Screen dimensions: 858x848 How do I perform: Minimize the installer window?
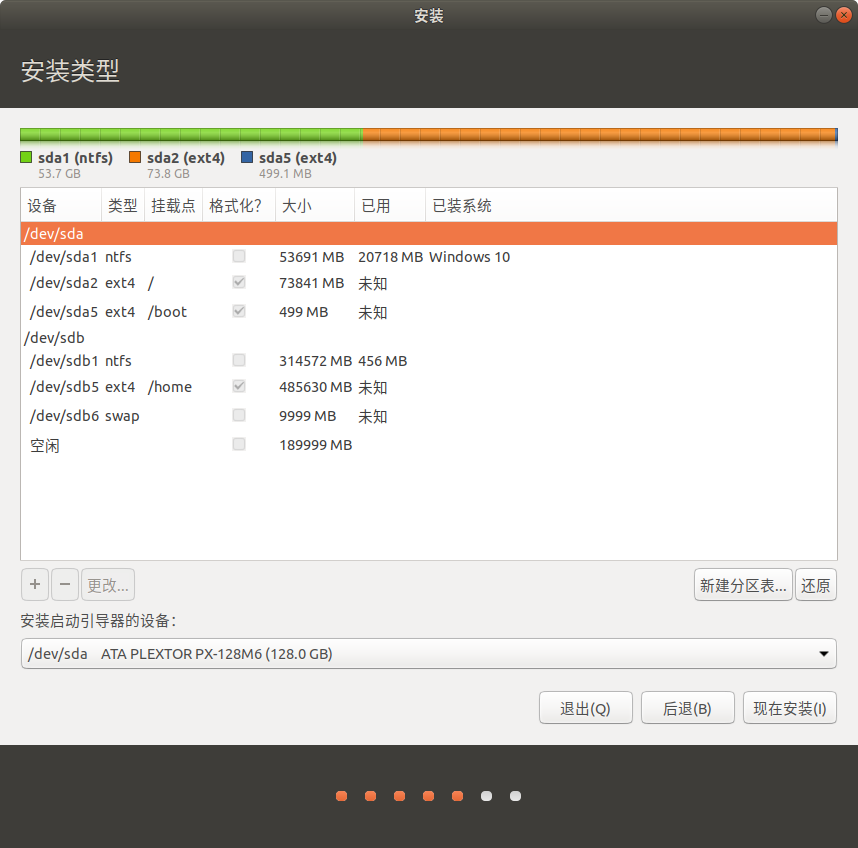pos(824,15)
